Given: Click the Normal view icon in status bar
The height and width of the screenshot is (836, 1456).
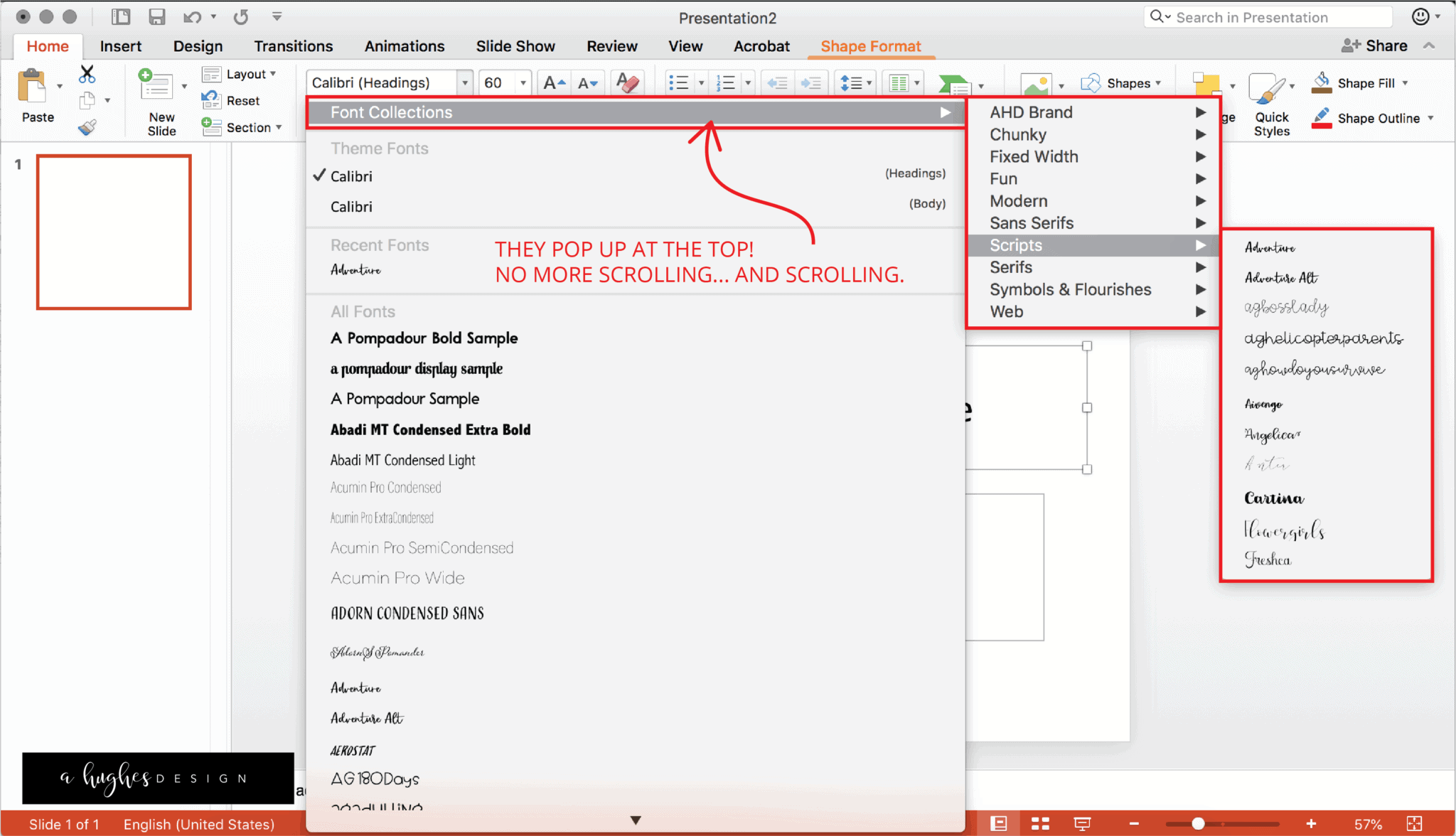Looking at the screenshot, I should click(998, 823).
